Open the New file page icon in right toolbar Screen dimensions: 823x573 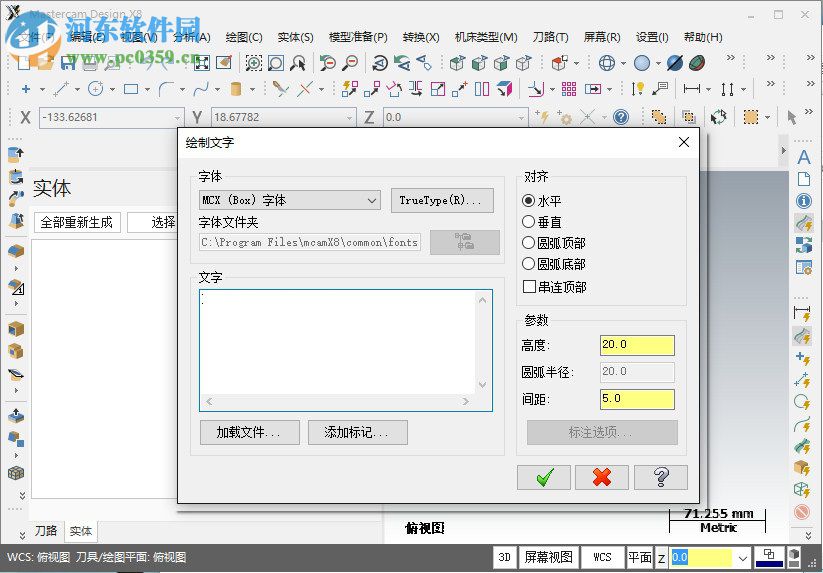804,179
